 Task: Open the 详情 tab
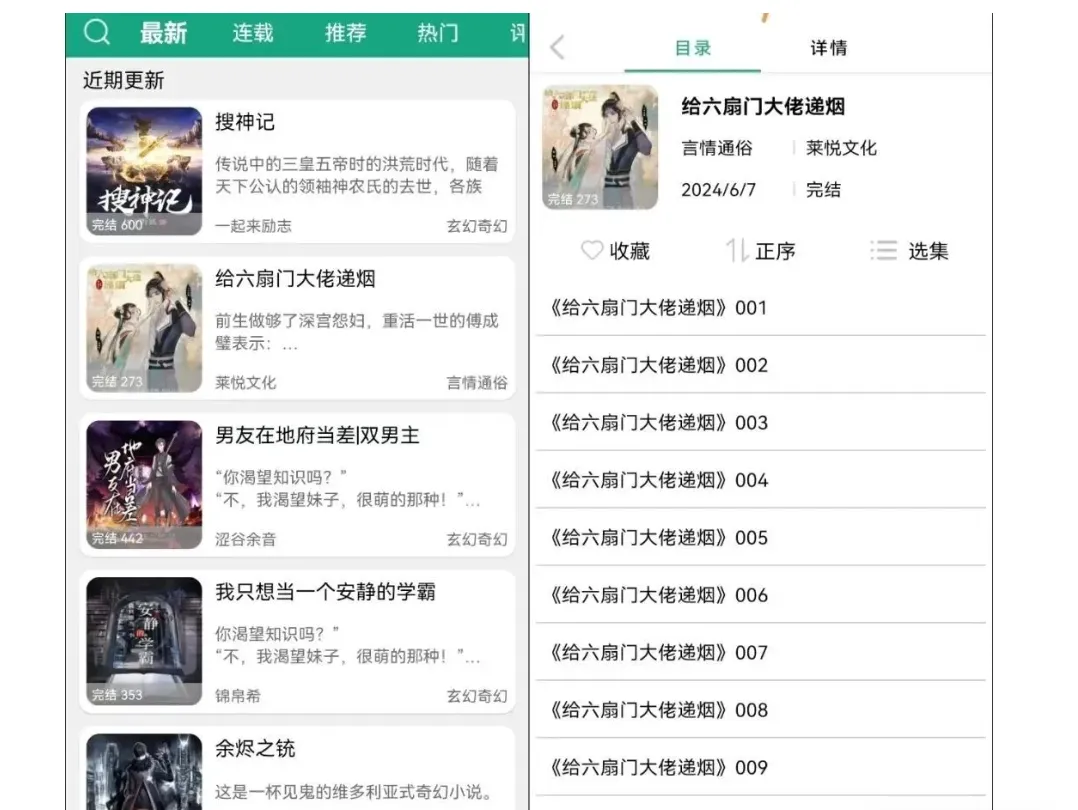click(828, 48)
